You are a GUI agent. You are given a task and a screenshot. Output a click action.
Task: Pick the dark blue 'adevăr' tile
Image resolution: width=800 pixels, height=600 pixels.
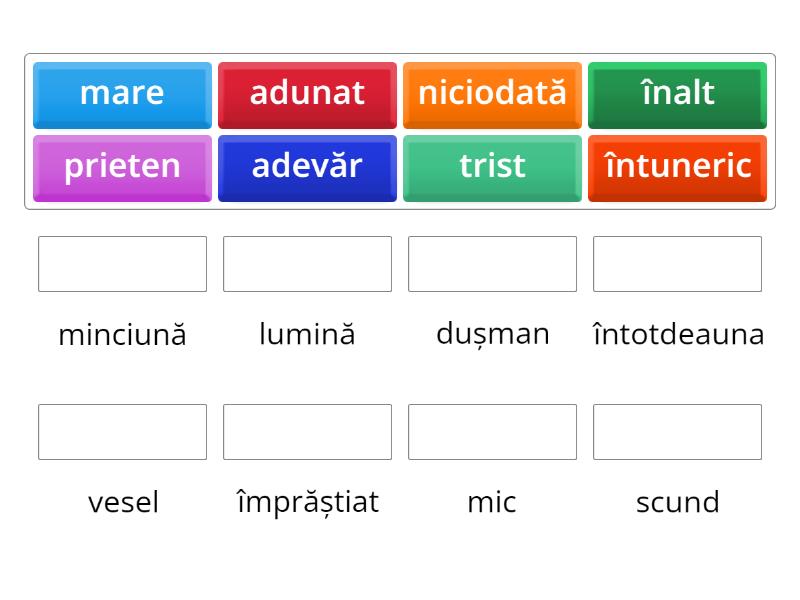click(x=307, y=168)
